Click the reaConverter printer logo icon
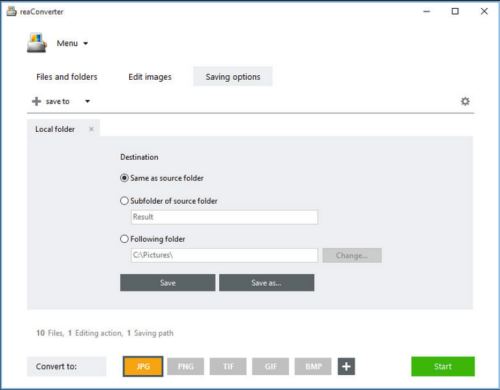500x390 pixels. [x=37, y=43]
